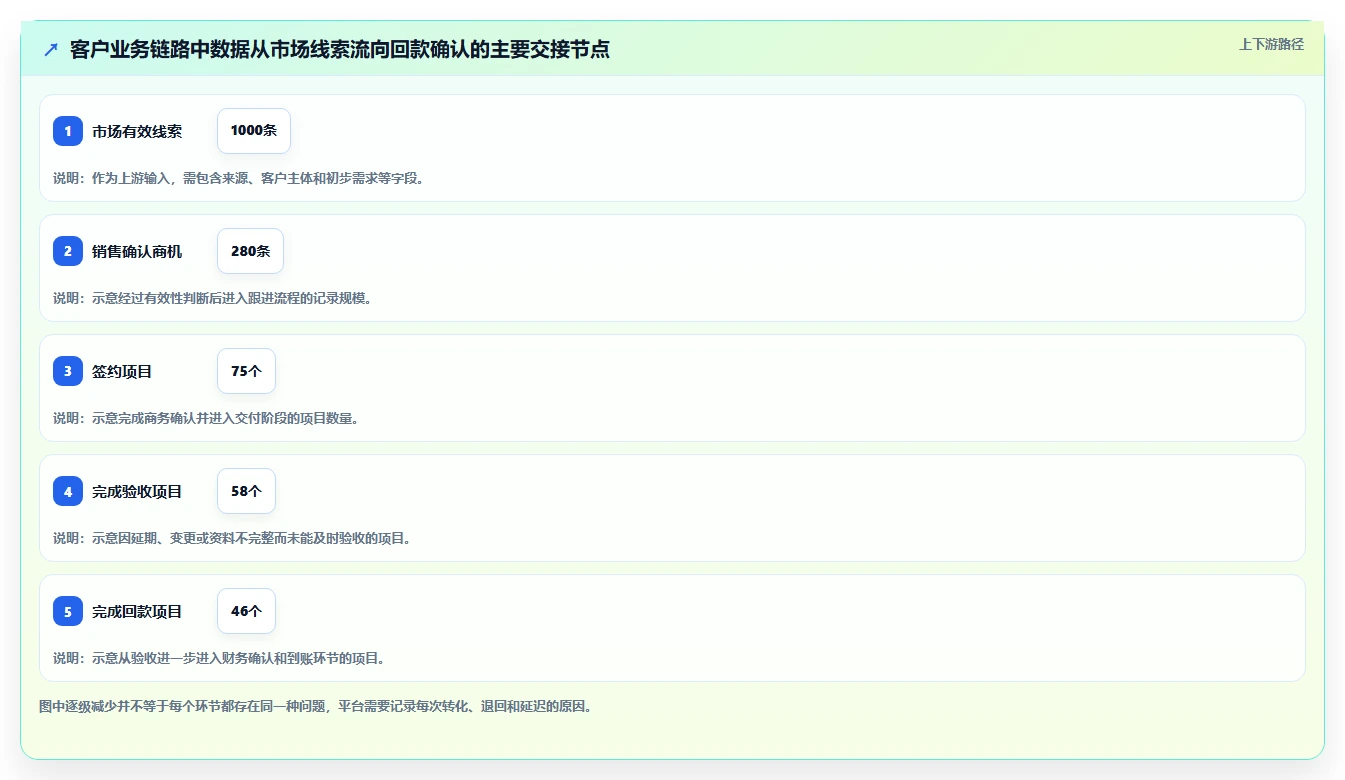
Task: Click the 完成回款项目 label
Action: [x=137, y=611]
